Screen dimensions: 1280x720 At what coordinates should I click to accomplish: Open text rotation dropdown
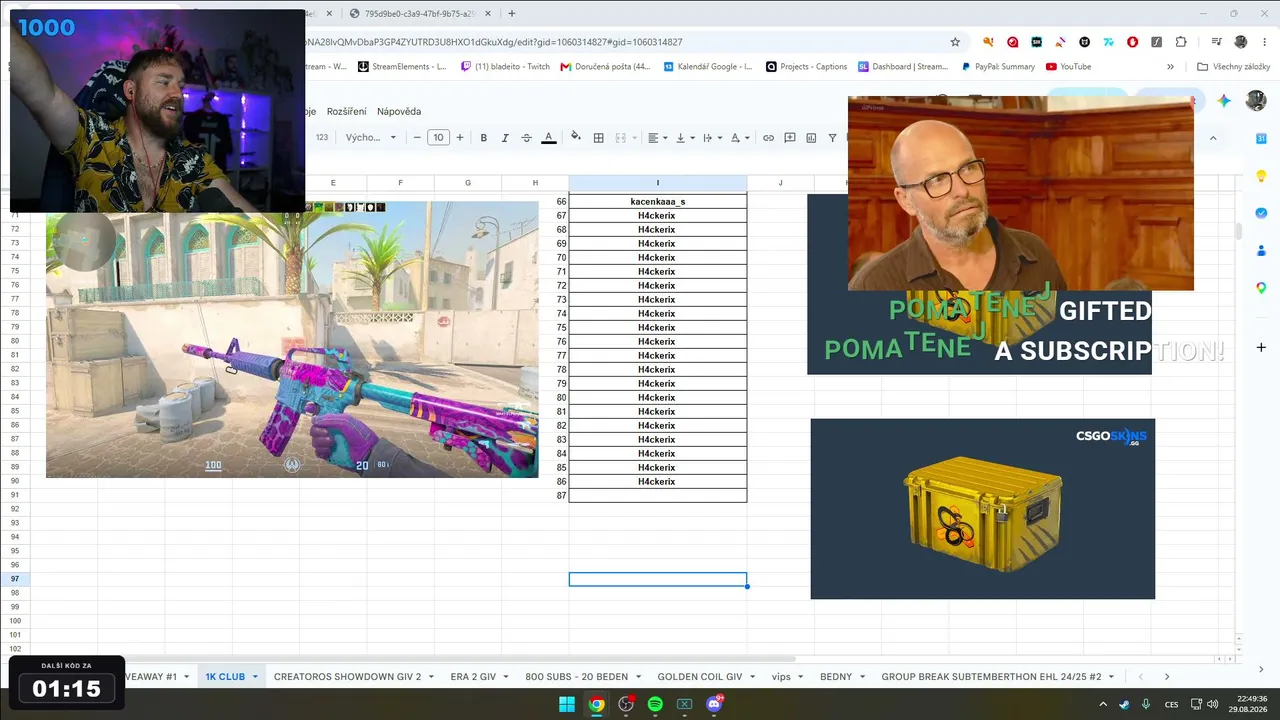(739, 138)
